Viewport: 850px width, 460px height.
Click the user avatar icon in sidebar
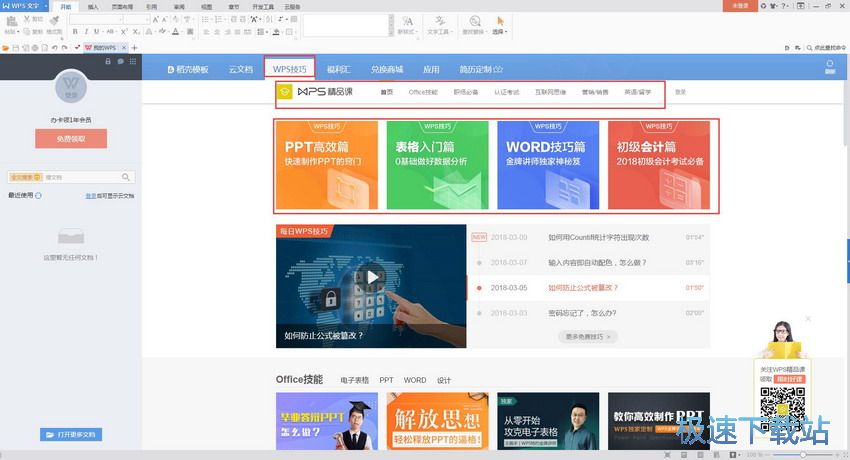click(71, 87)
